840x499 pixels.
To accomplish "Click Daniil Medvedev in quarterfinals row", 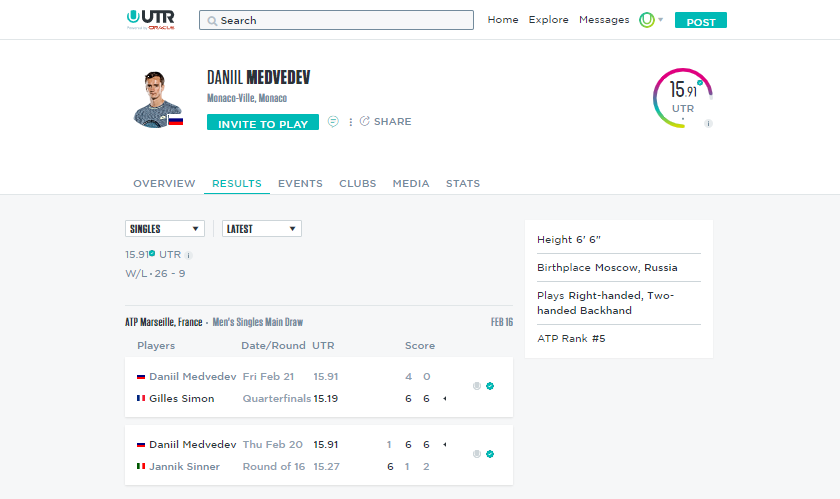I will [x=193, y=377].
